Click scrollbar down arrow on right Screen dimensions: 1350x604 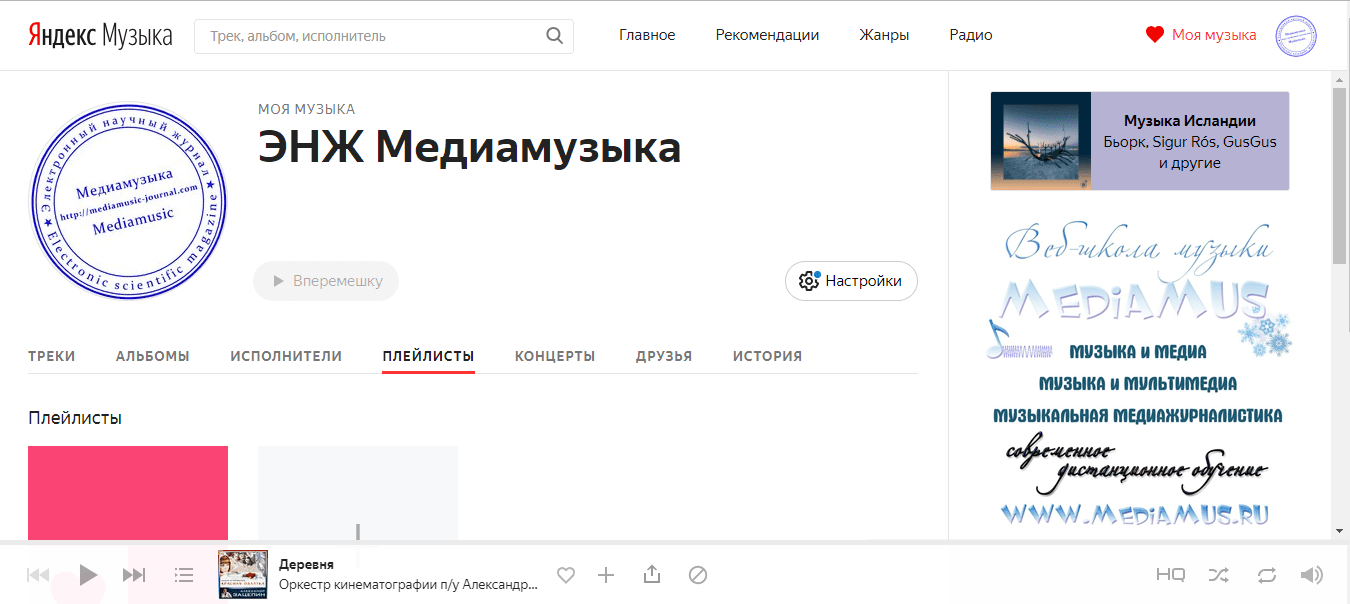[1340, 530]
